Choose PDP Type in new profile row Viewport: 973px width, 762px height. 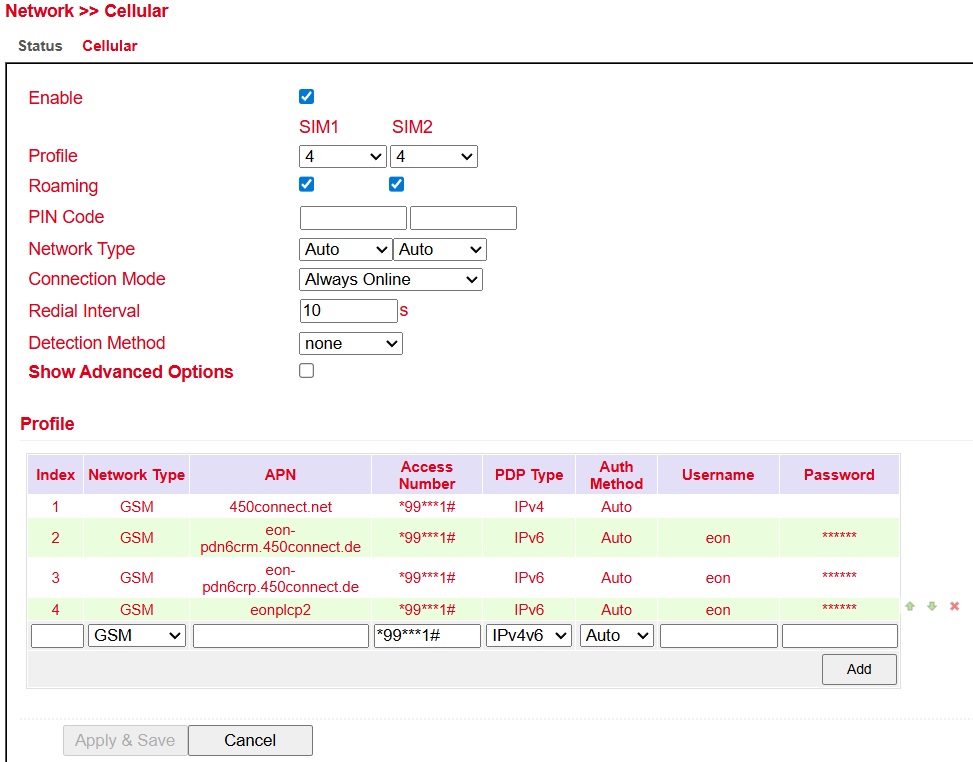click(528, 636)
